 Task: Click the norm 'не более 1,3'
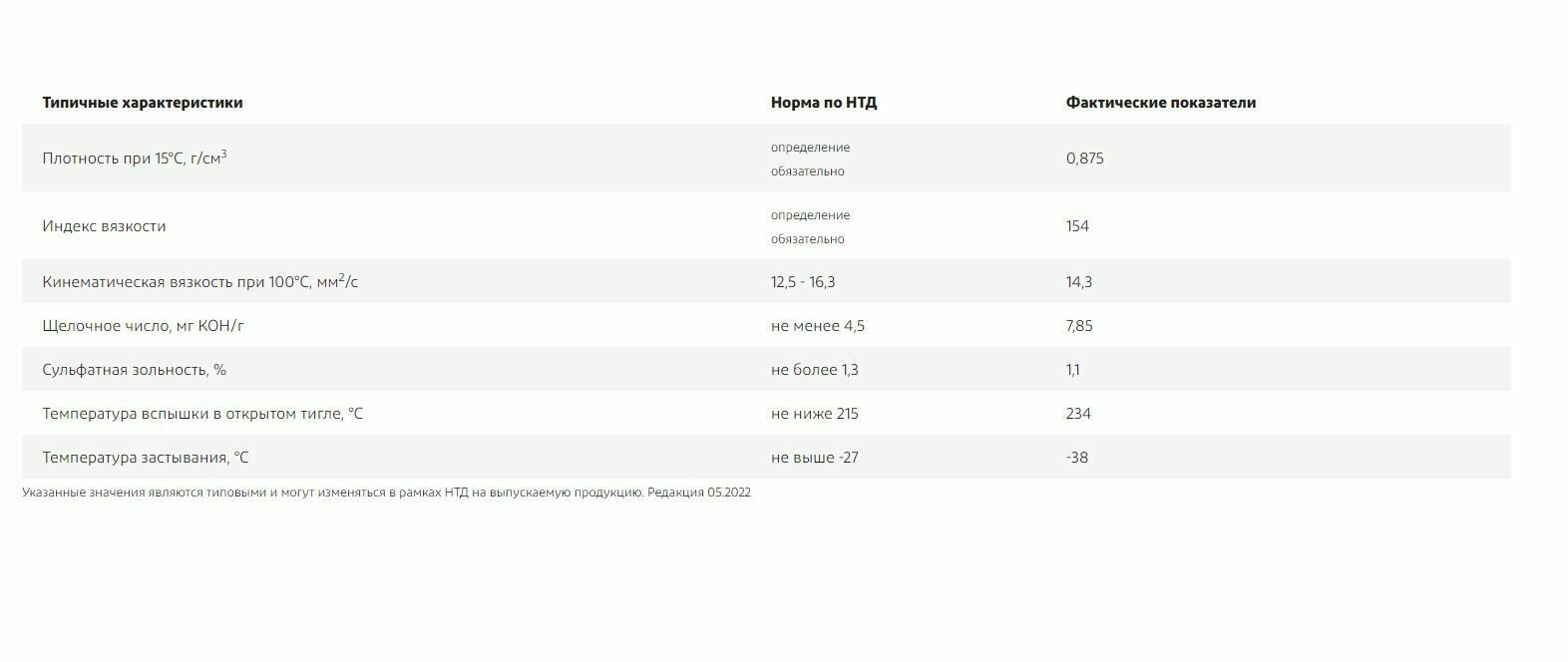pyautogui.click(x=814, y=370)
